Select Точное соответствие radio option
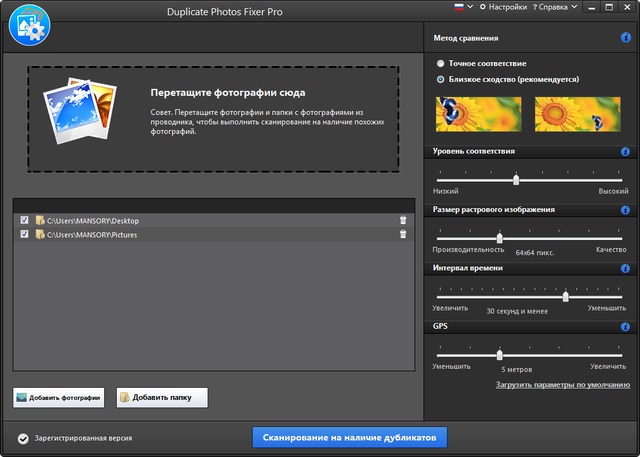Image resolution: width=640 pixels, height=457 pixels. (441, 62)
